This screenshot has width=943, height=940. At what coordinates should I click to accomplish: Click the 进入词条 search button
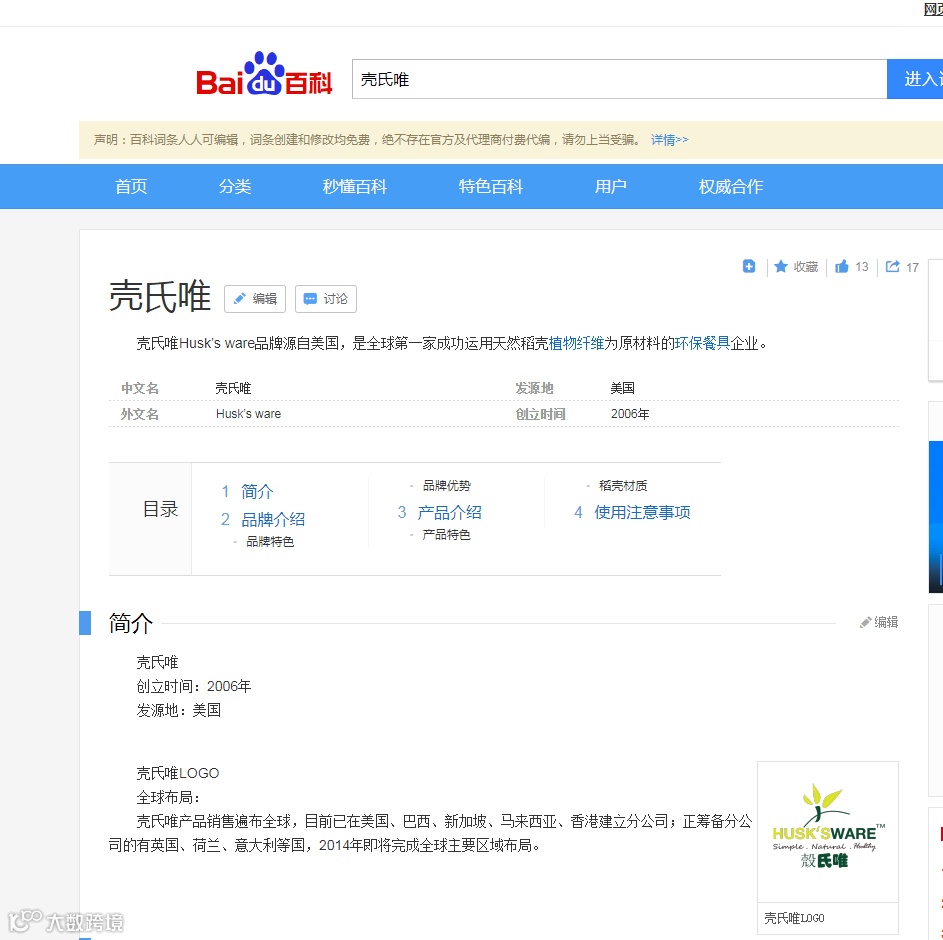pyautogui.click(x=915, y=79)
